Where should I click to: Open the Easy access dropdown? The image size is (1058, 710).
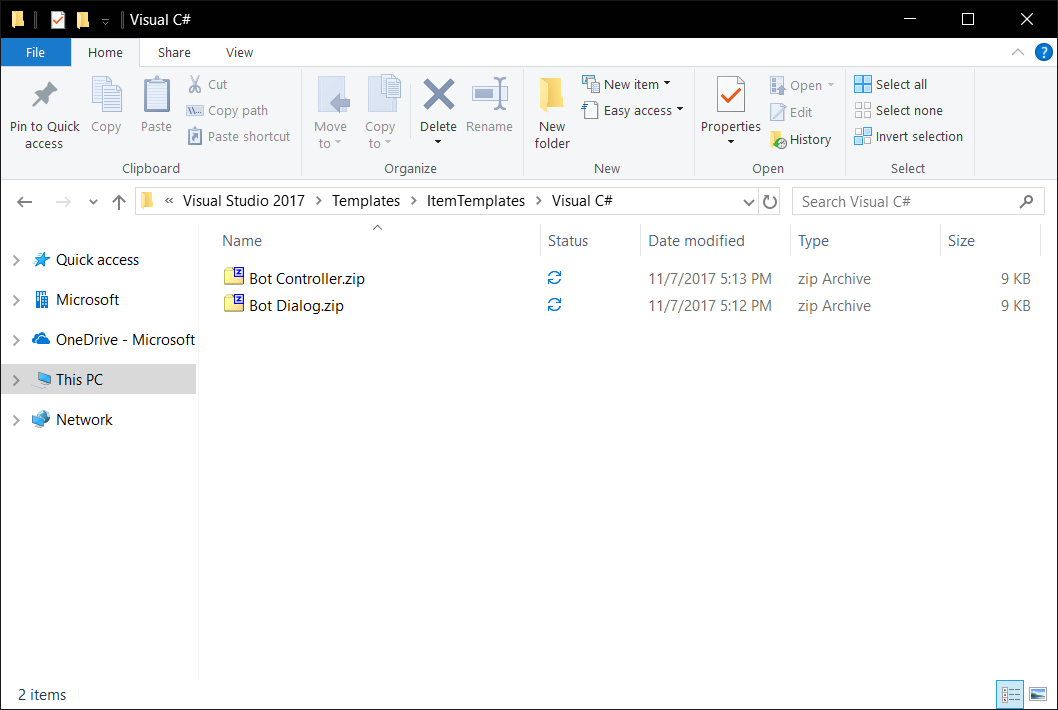[x=632, y=111]
